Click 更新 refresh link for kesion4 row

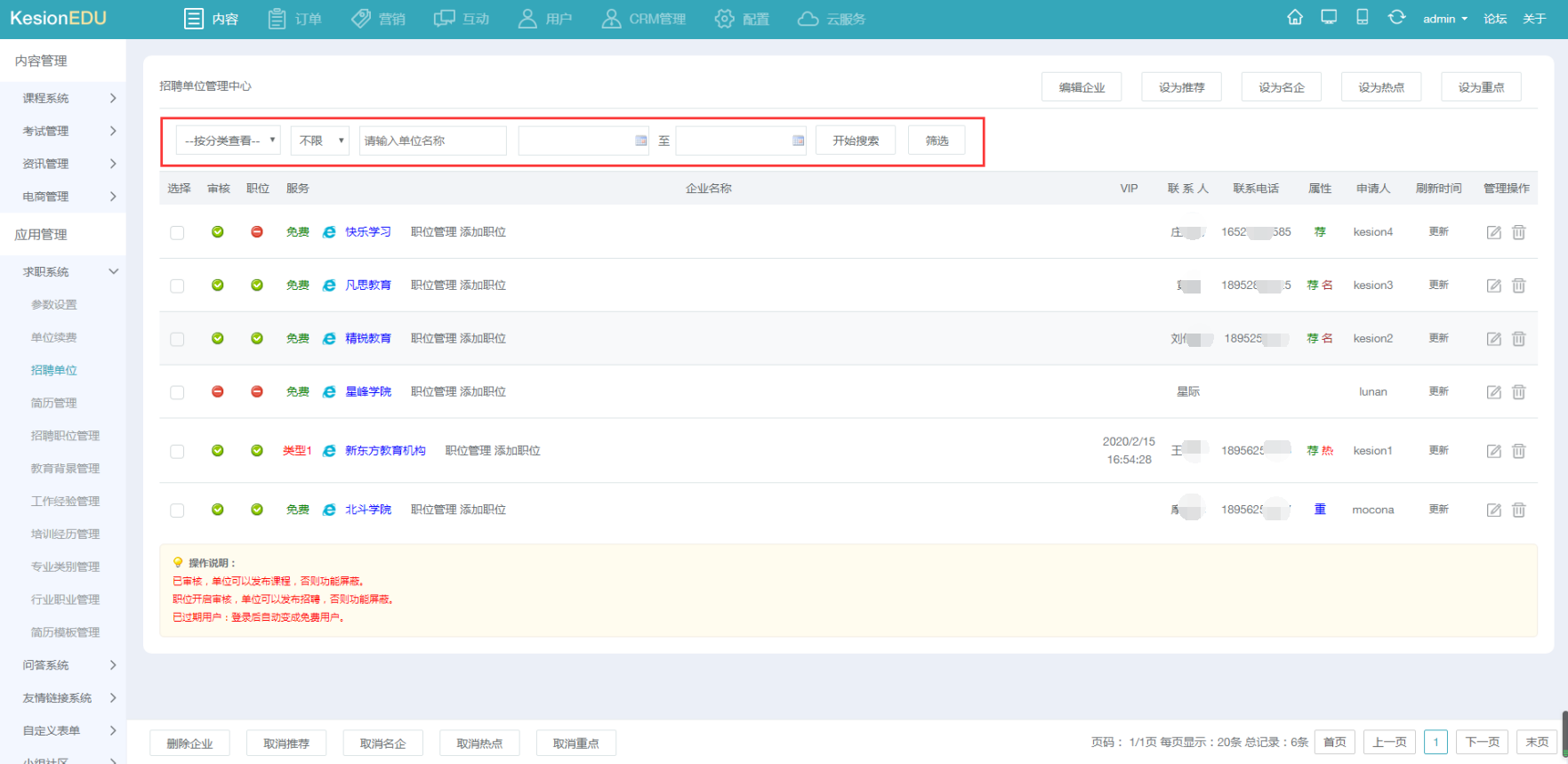point(1438,232)
